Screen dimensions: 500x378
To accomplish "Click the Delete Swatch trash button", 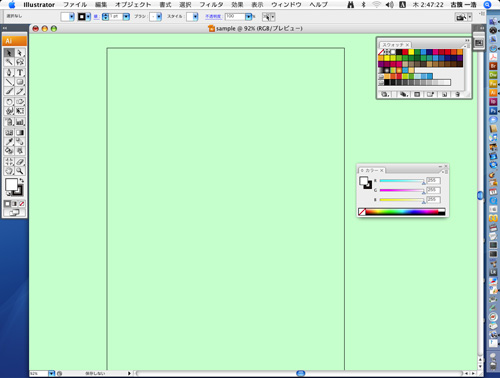I will coord(458,95).
